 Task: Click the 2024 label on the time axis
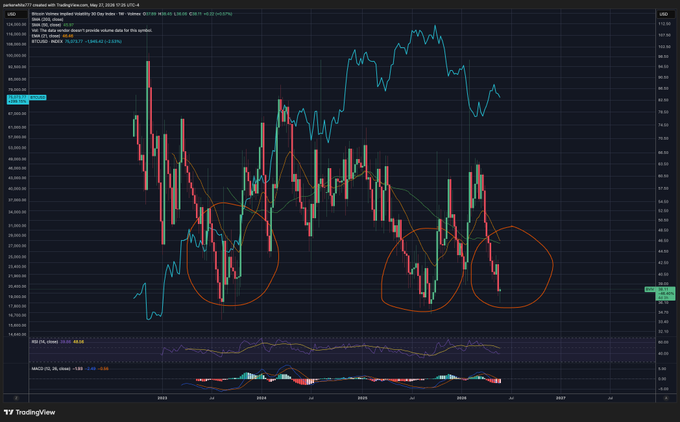pos(261,398)
